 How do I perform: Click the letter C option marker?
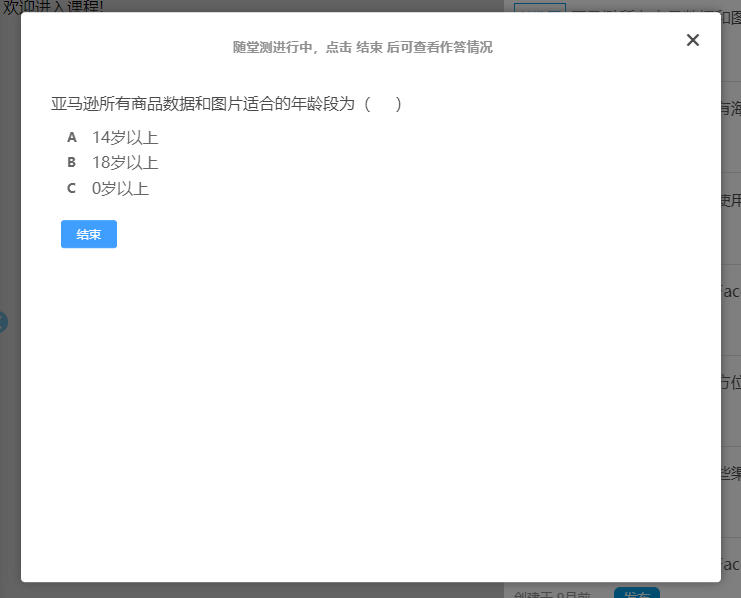tap(71, 189)
